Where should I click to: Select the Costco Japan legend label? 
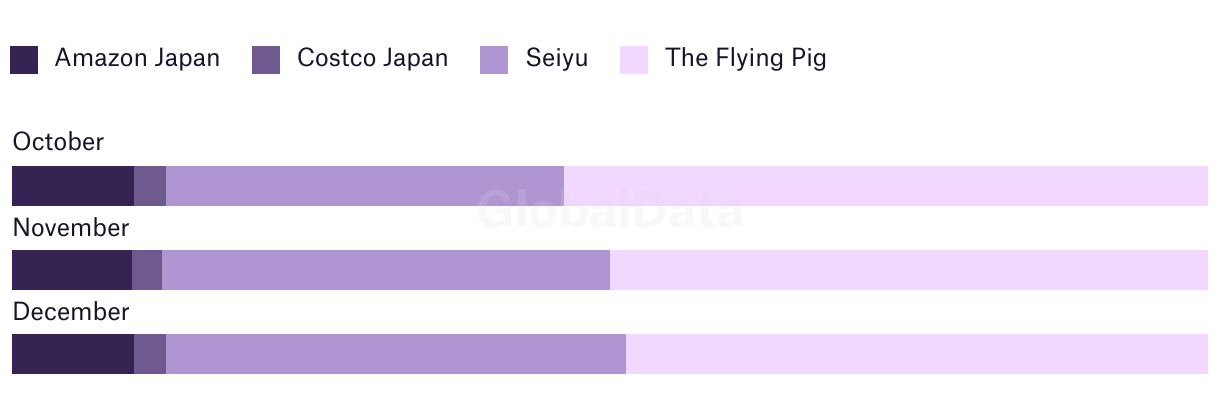tap(372, 58)
